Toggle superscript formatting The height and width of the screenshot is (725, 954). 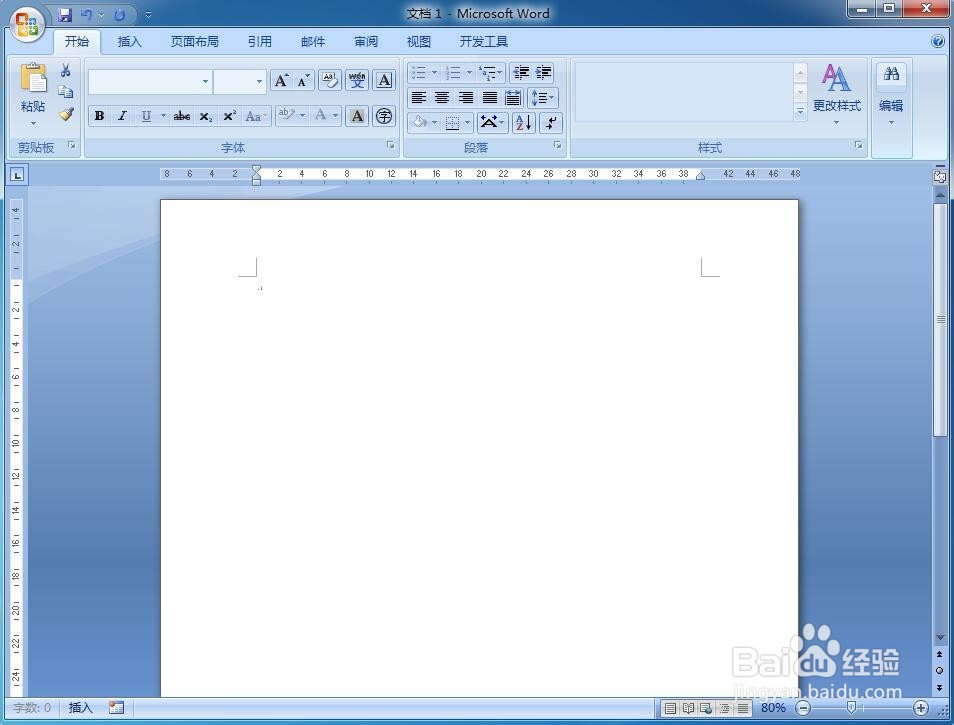point(229,116)
